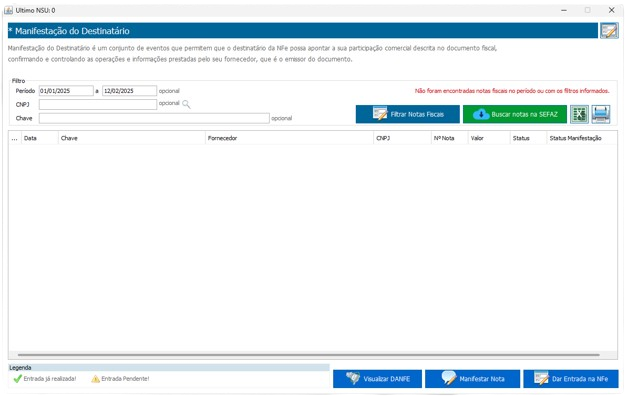628x397 pixels.
Task: Click the red 'Não foram encontradas notas' message
Action: [x=512, y=91]
